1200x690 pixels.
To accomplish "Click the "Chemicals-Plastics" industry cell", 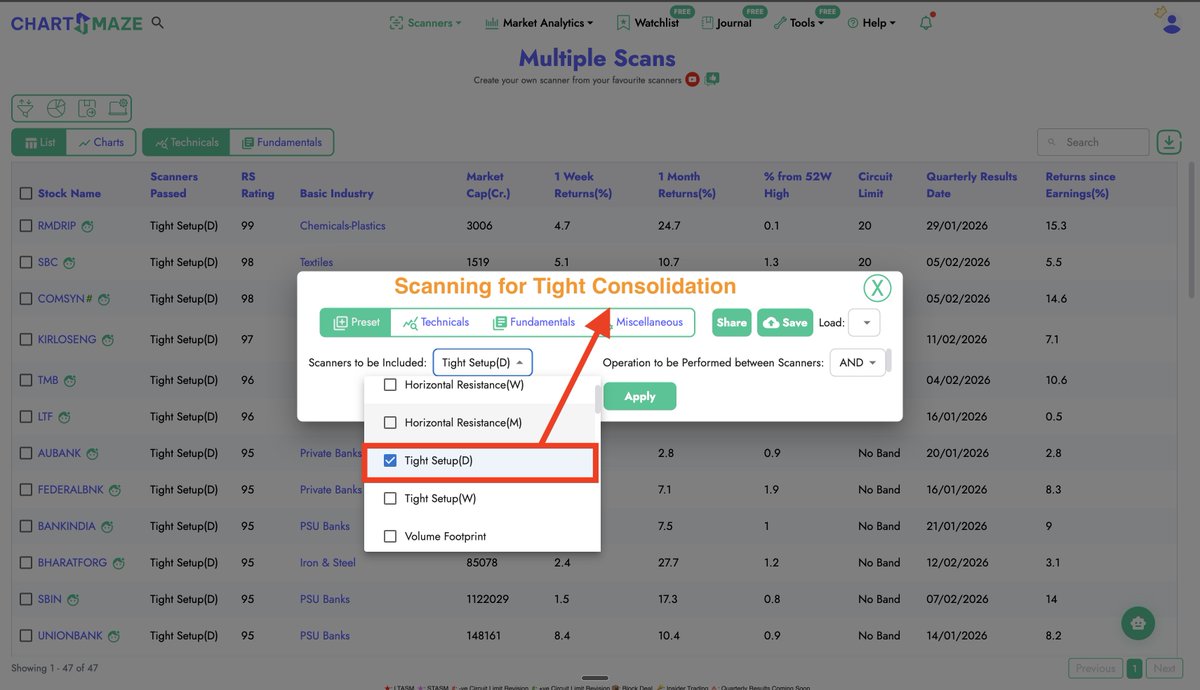I will [343, 226].
